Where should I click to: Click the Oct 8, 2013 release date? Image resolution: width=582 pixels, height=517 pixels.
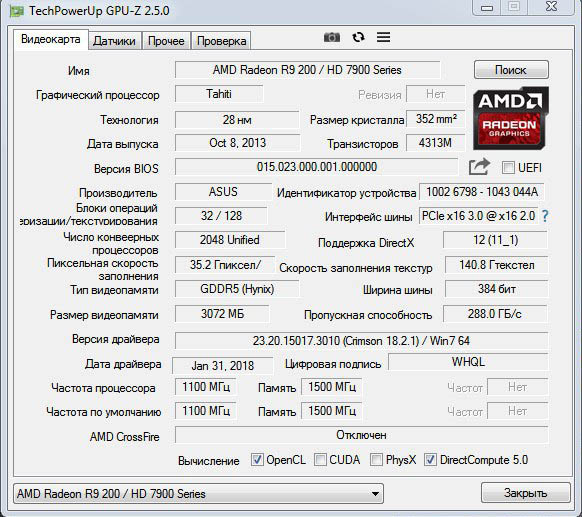(237, 143)
